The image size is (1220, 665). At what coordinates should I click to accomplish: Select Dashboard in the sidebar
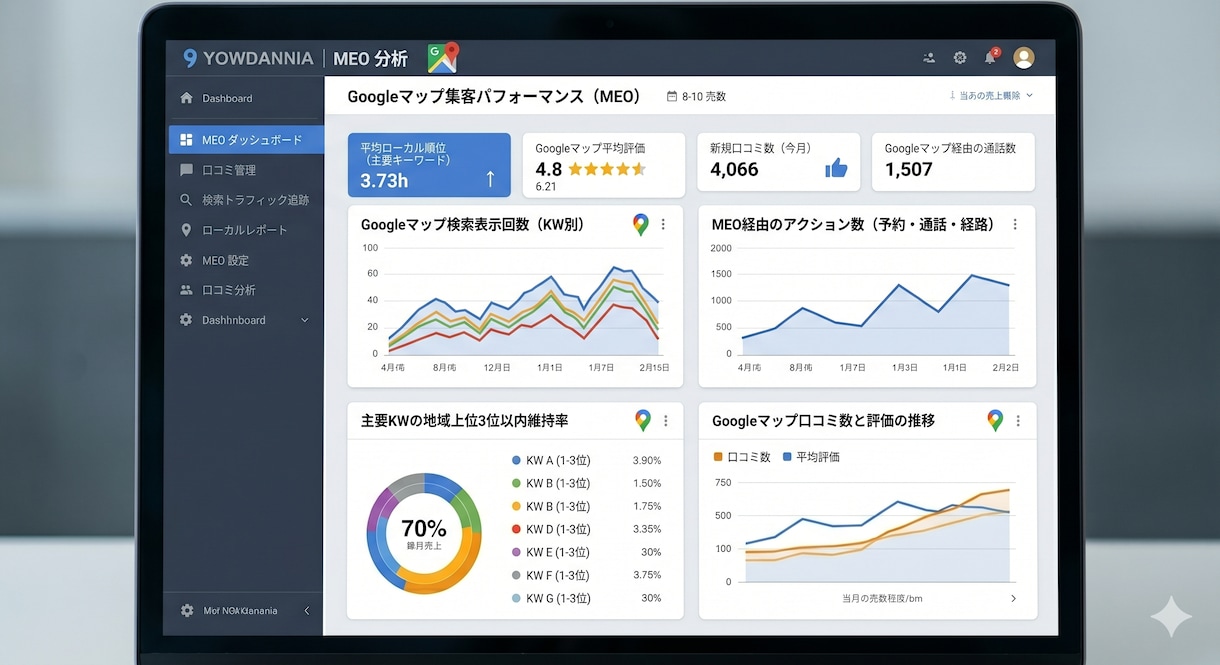click(245, 98)
